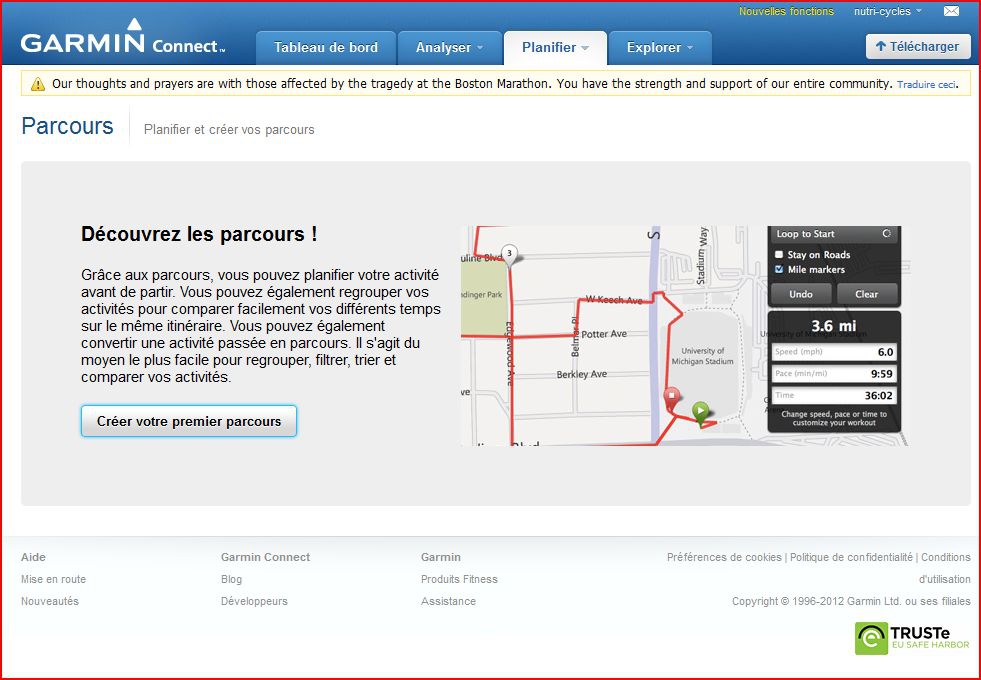
Task: Open Politique de confidentialité link
Action: pos(851,557)
